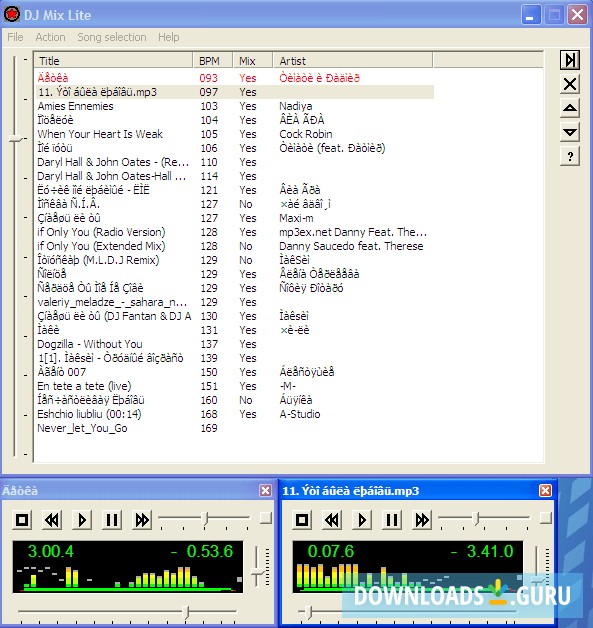Click the vertical slider left of the playlist

click(15, 139)
